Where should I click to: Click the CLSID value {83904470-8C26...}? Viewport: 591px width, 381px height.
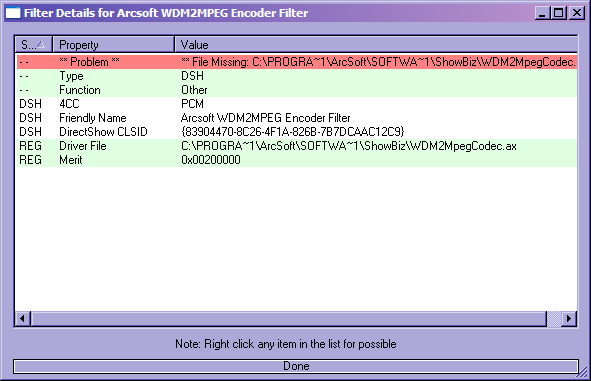pyautogui.click(x=292, y=132)
